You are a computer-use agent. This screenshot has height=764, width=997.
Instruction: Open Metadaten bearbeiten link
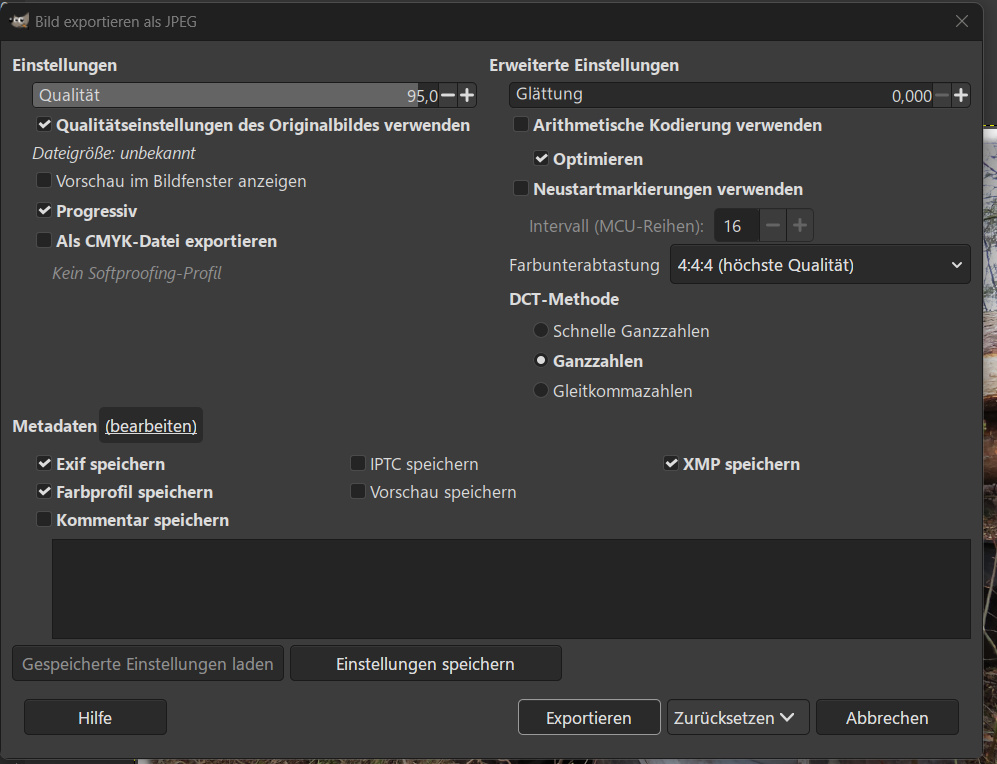[x=151, y=426]
